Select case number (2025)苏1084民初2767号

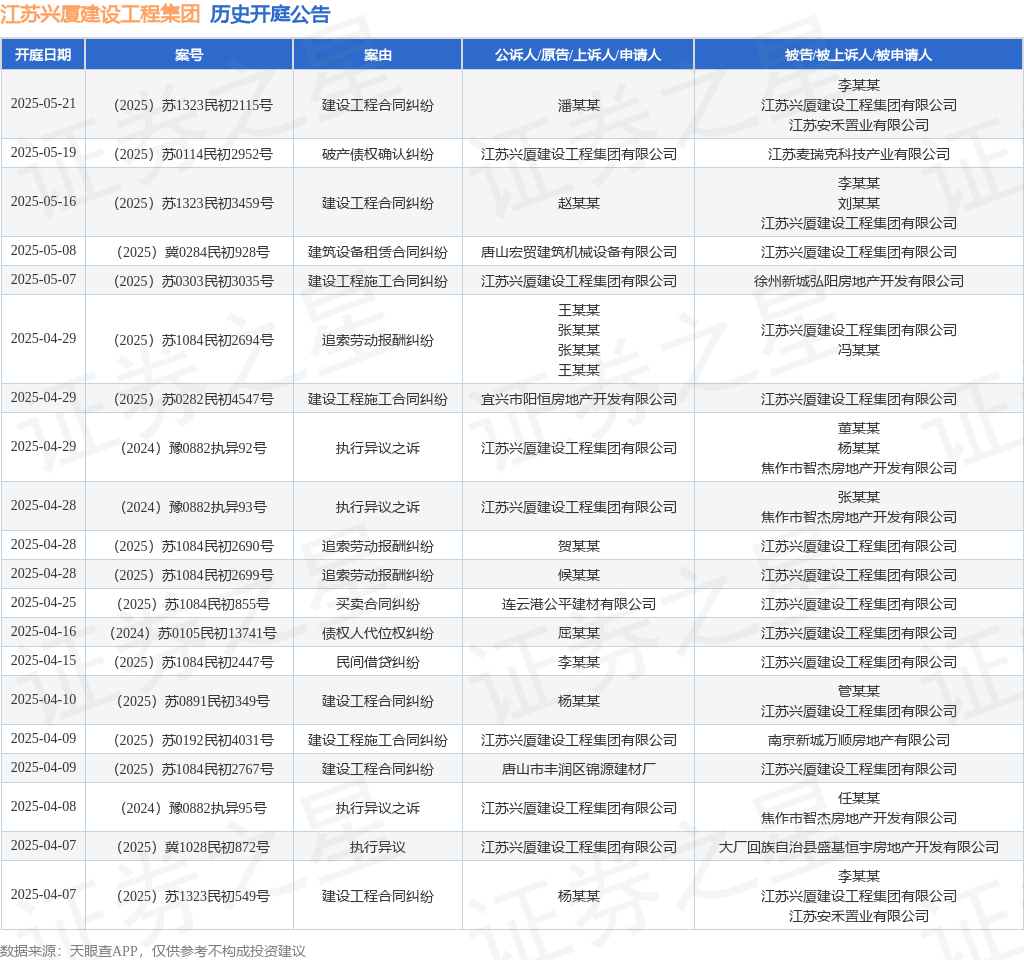point(193,769)
